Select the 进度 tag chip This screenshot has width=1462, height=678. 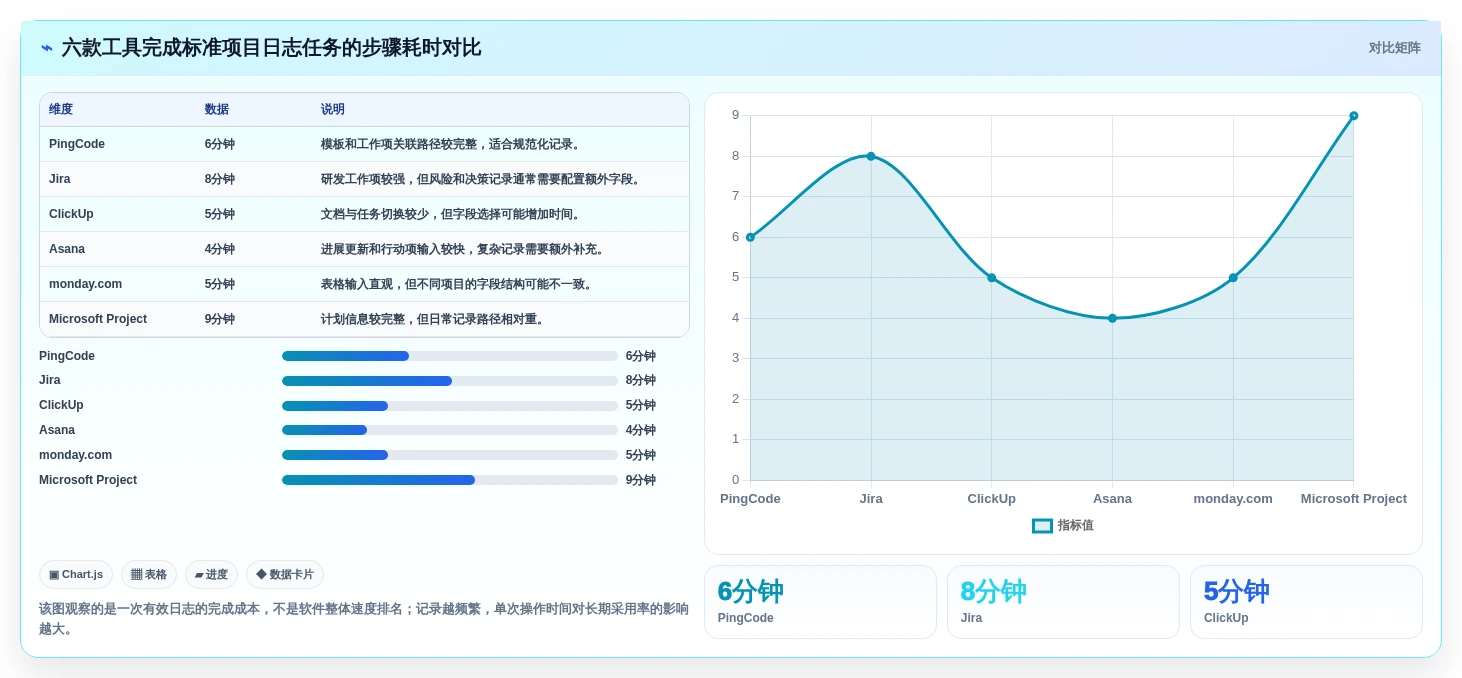coord(211,574)
